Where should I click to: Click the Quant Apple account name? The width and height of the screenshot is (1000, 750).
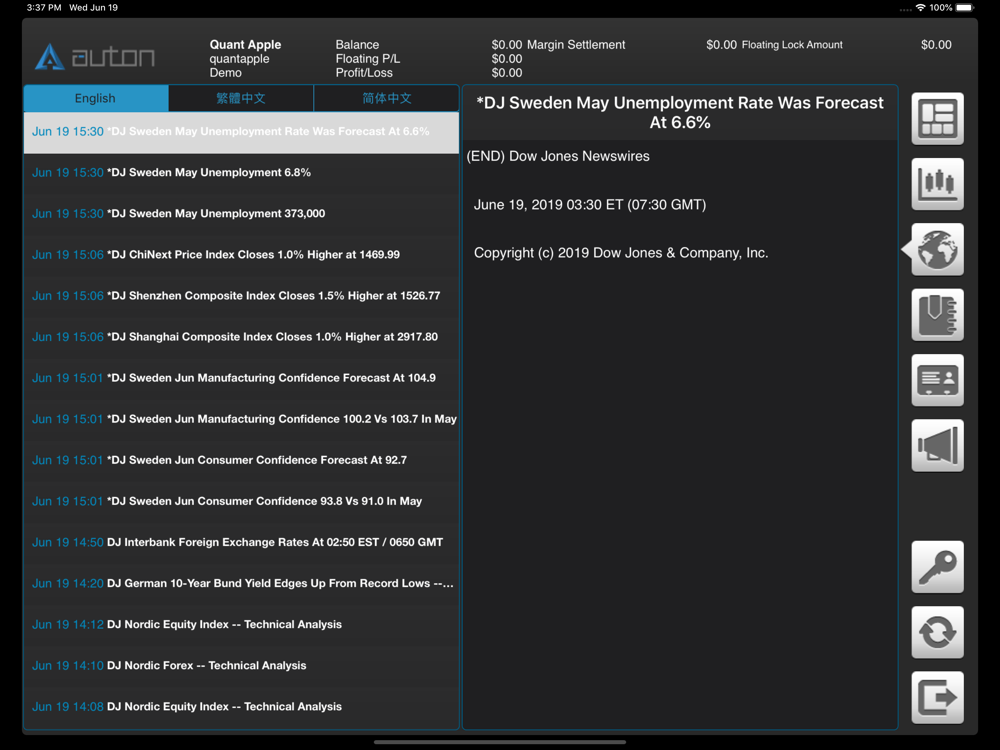[245, 45]
